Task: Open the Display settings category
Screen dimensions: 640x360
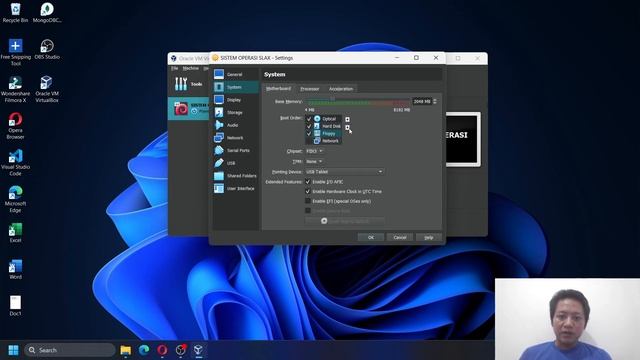Action: tap(235, 100)
